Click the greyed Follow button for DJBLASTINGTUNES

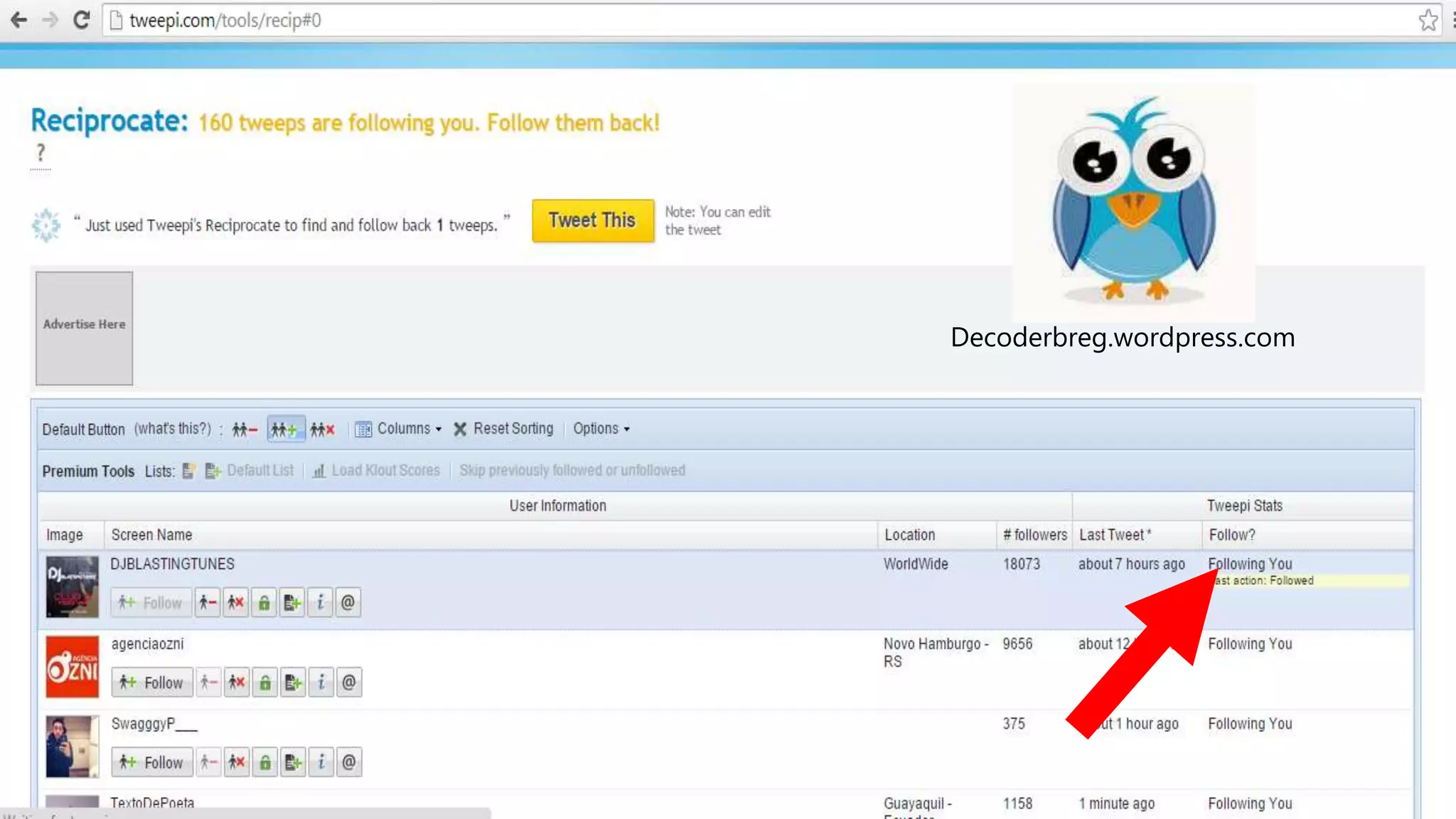click(x=151, y=603)
